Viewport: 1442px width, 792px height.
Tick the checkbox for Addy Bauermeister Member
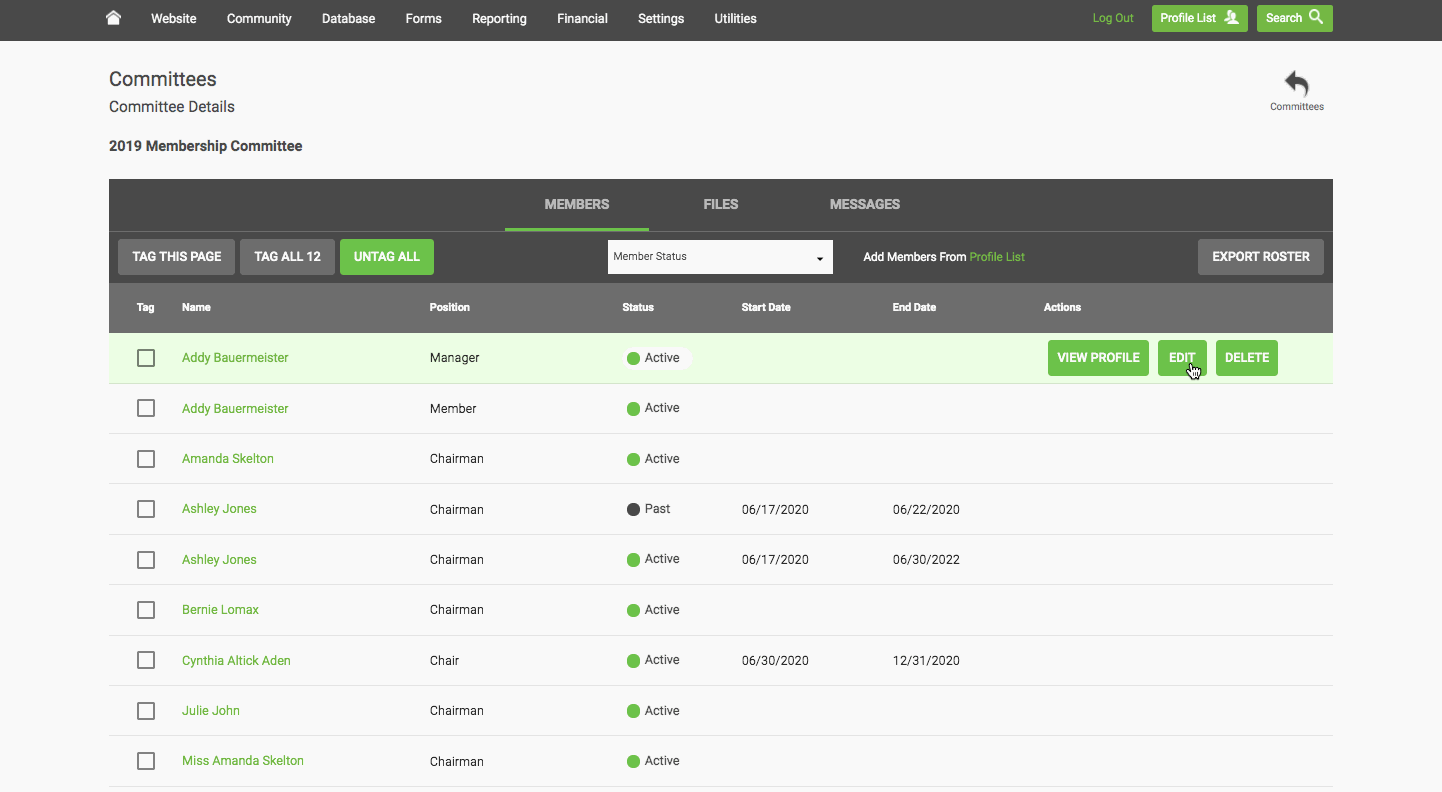(146, 408)
